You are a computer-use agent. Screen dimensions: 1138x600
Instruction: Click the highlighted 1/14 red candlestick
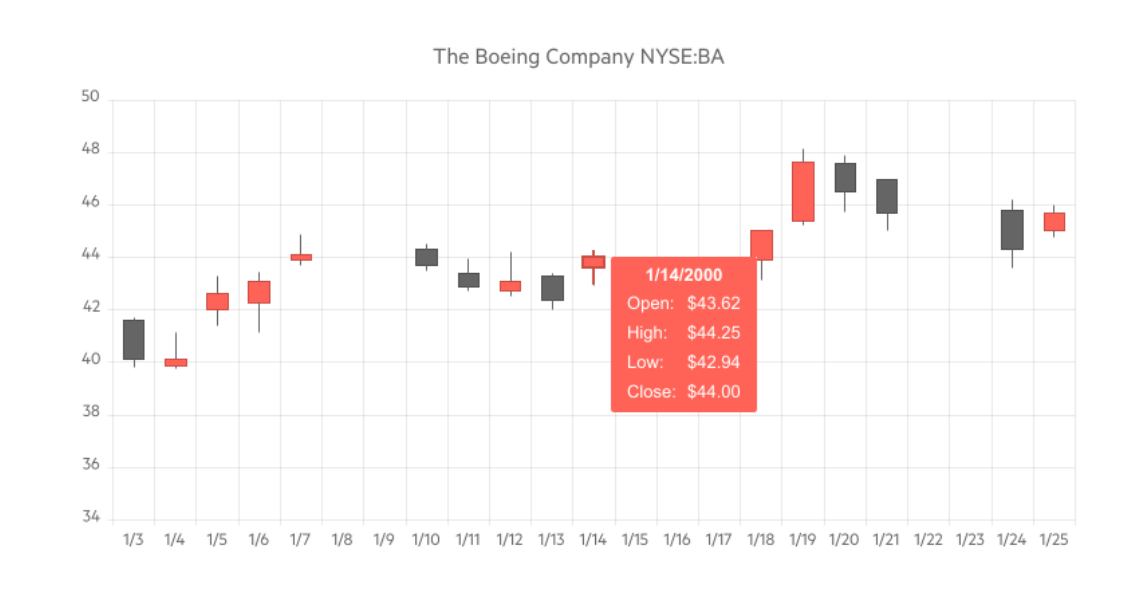coord(593,262)
